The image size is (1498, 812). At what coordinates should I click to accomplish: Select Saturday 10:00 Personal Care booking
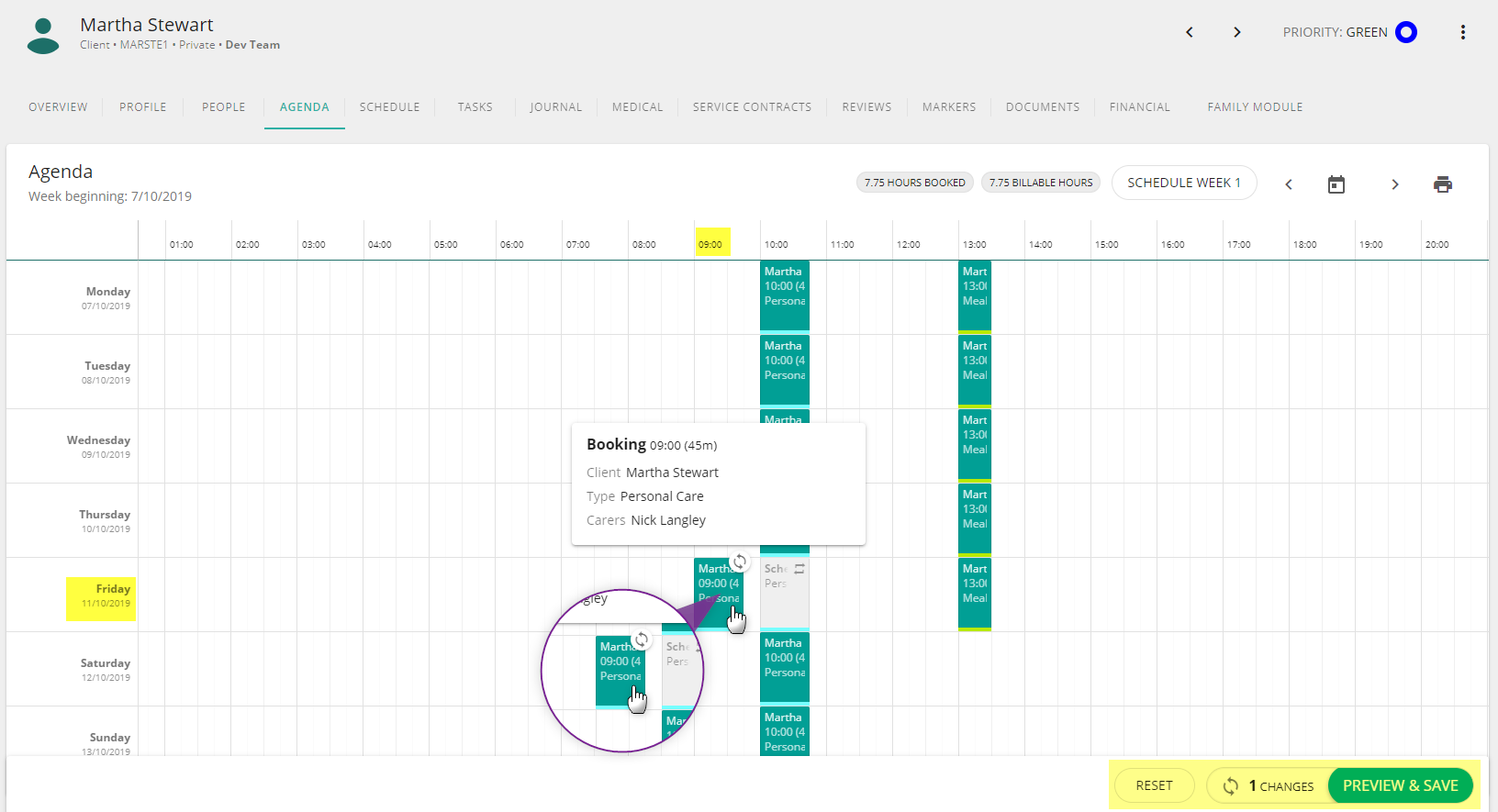[x=785, y=669]
